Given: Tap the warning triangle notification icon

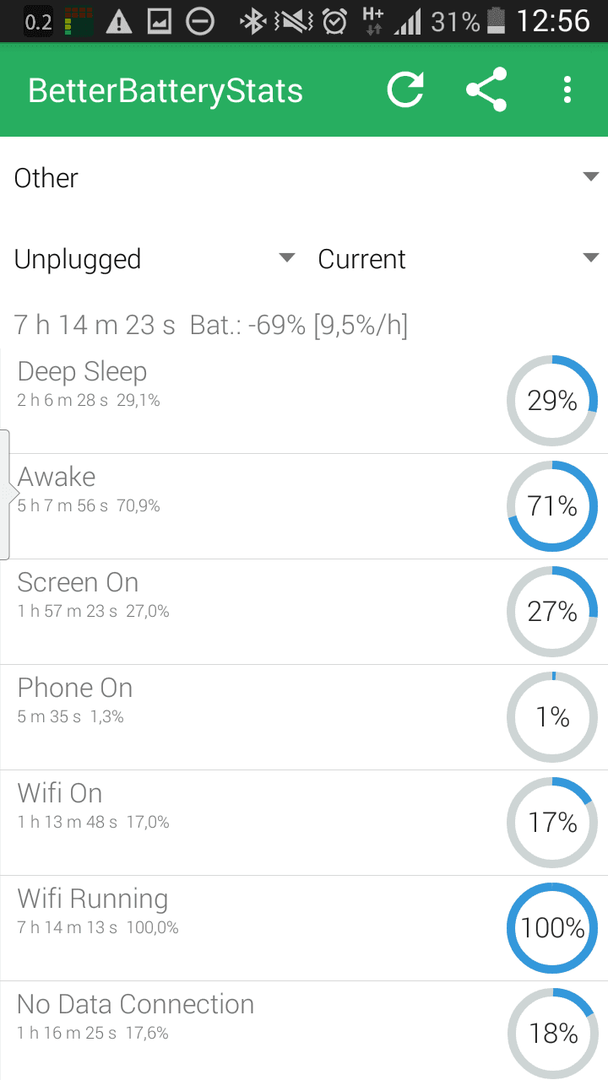Looking at the screenshot, I should [x=119, y=23].
